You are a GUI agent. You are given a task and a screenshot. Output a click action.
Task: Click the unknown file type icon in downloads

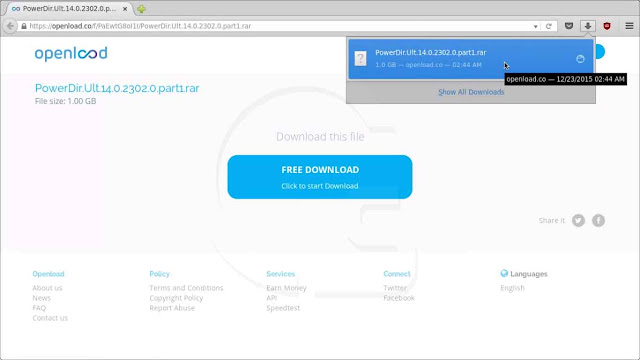360,58
